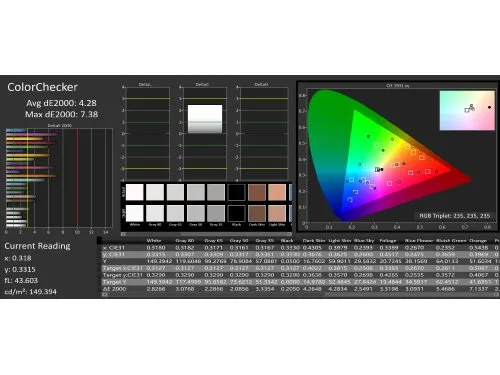This screenshot has height=375, width=500.
Task: Click the Gray 80 actual swatch
Action: coord(155,192)
